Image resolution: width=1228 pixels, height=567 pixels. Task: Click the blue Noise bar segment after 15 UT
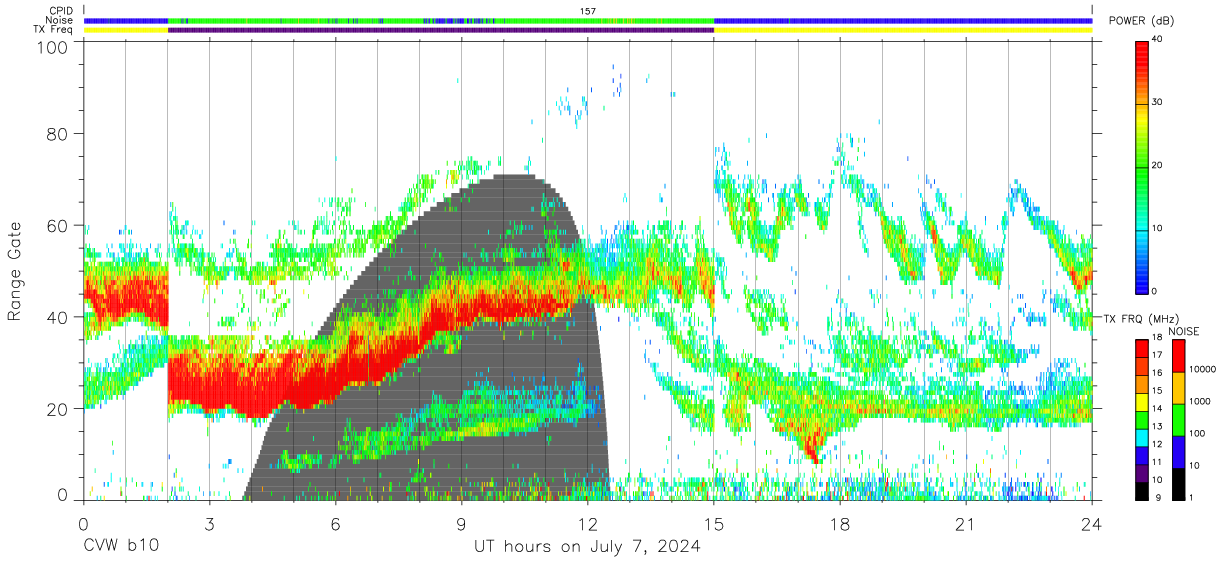click(903, 20)
